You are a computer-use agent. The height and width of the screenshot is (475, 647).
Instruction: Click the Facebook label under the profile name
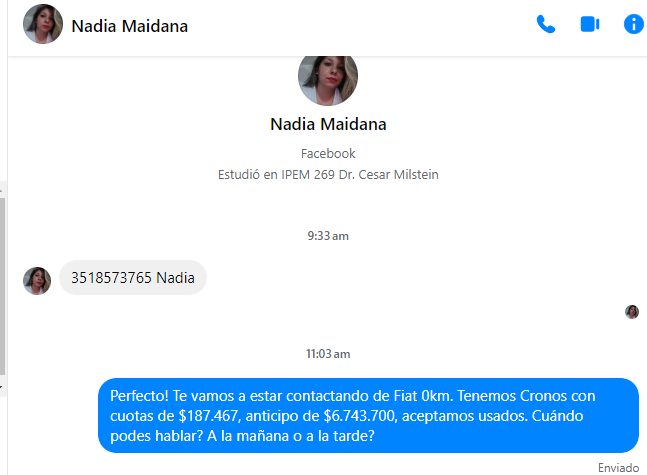point(328,154)
